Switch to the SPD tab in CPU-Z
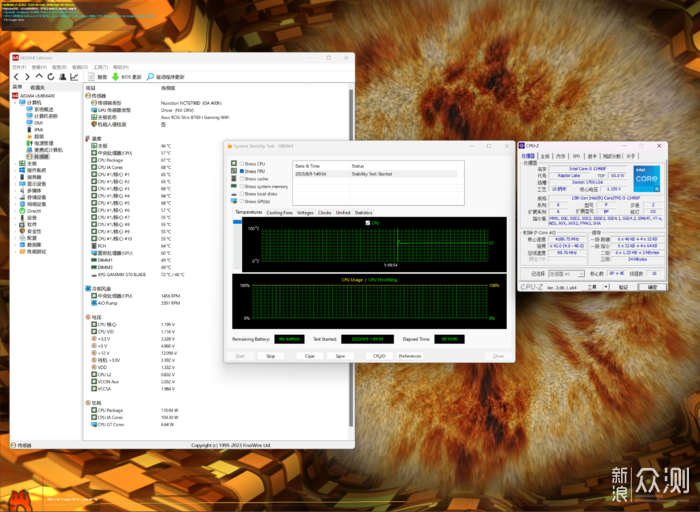 pyautogui.click(x=576, y=156)
